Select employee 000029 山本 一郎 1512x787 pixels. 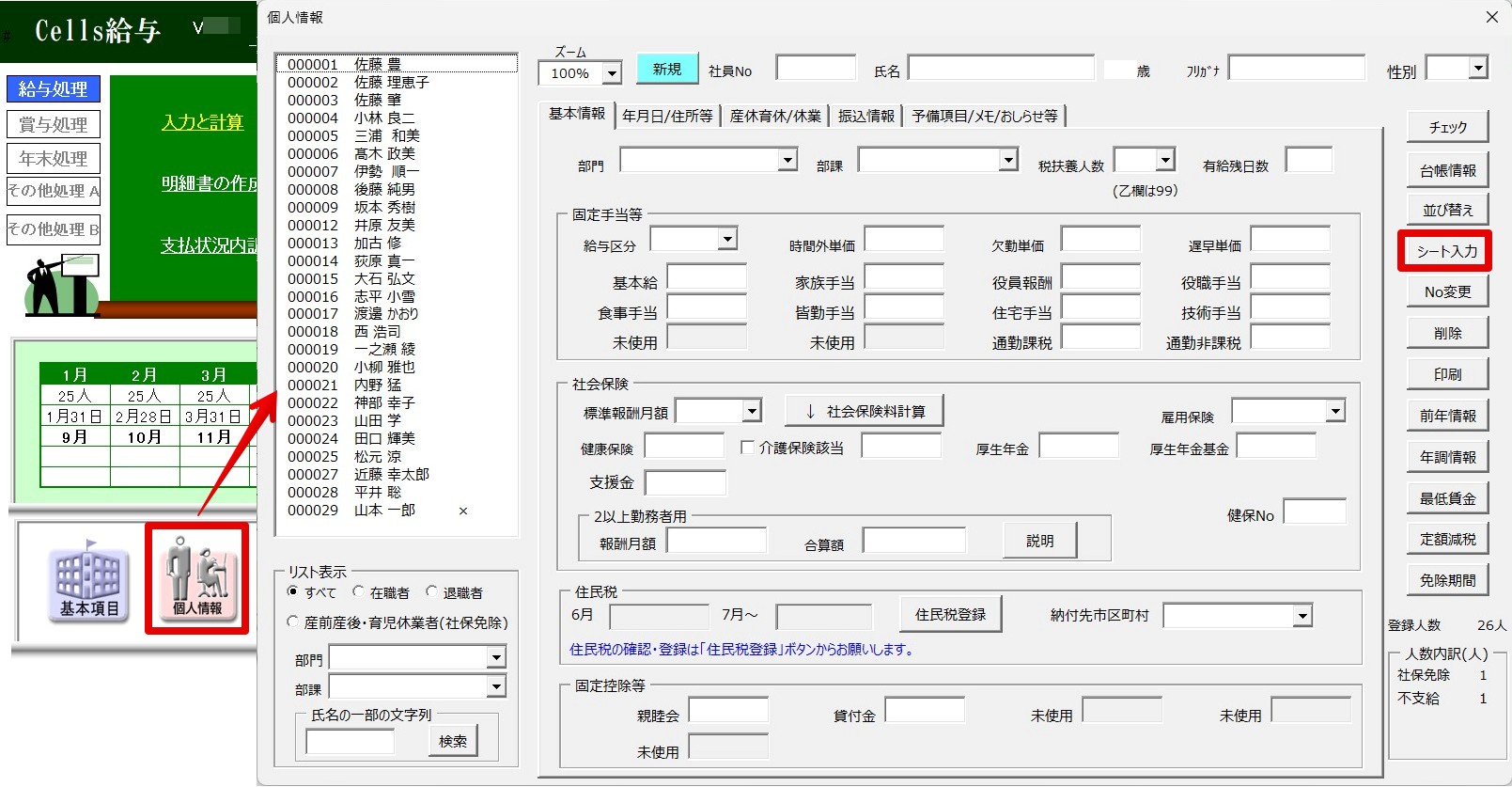click(397, 510)
